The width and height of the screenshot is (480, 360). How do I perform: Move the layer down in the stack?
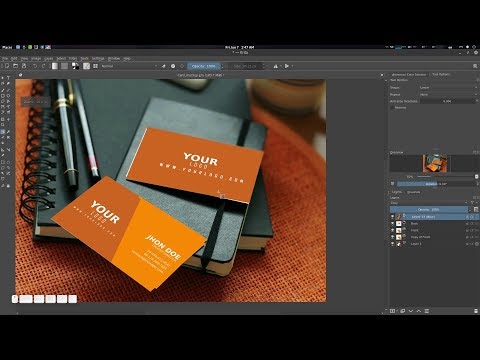411,311
